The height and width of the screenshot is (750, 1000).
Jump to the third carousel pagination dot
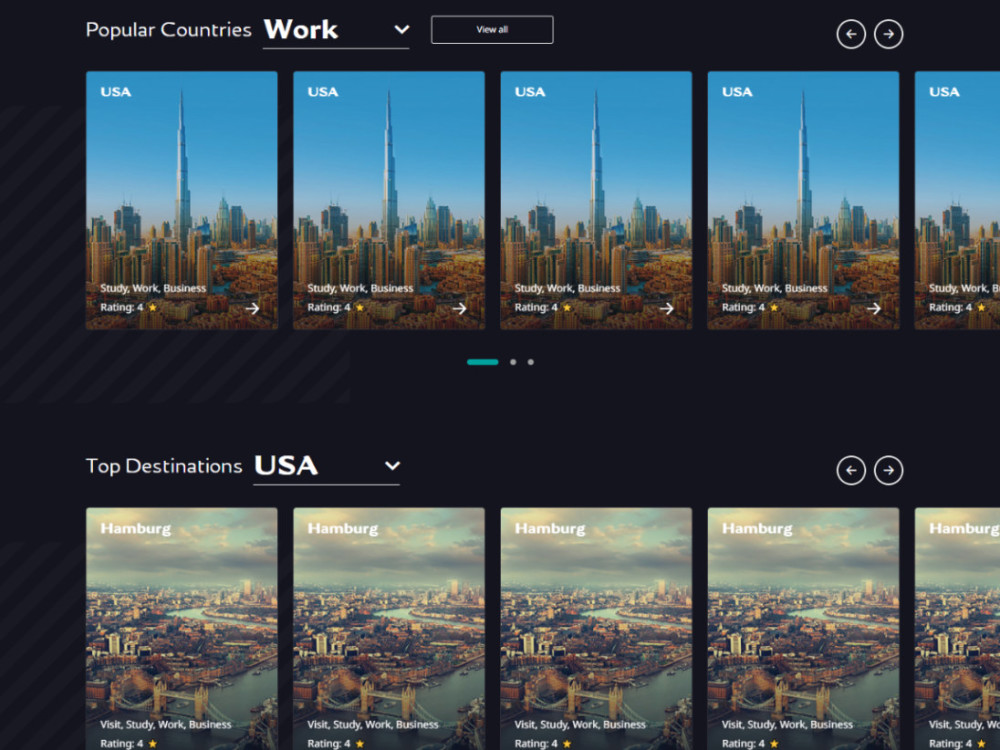pos(531,362)
